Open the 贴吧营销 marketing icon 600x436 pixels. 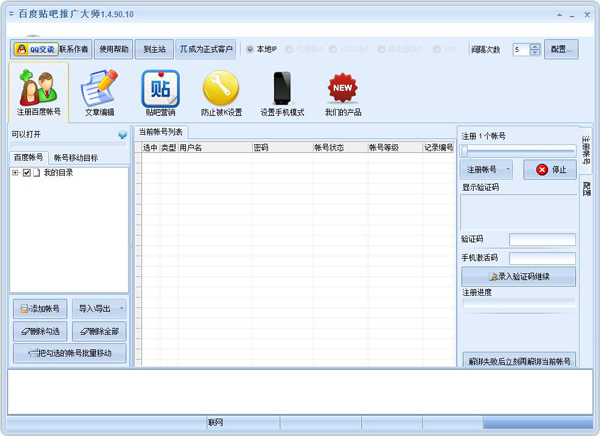pos(160,92)
